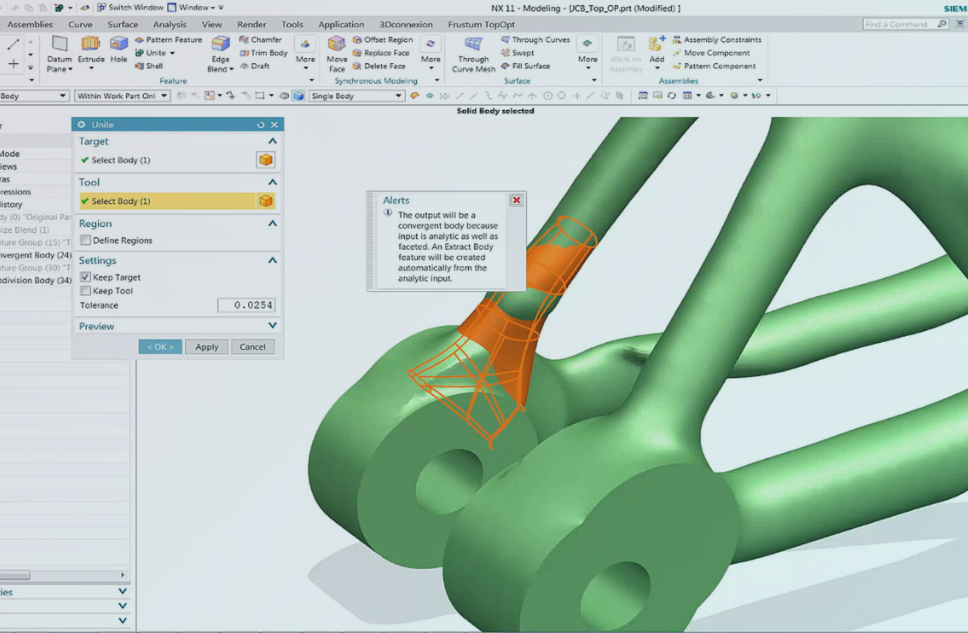Select Convergent Body (24) in navigator
The width and height of the screenshot is (968, 633).
pos(36,255)
